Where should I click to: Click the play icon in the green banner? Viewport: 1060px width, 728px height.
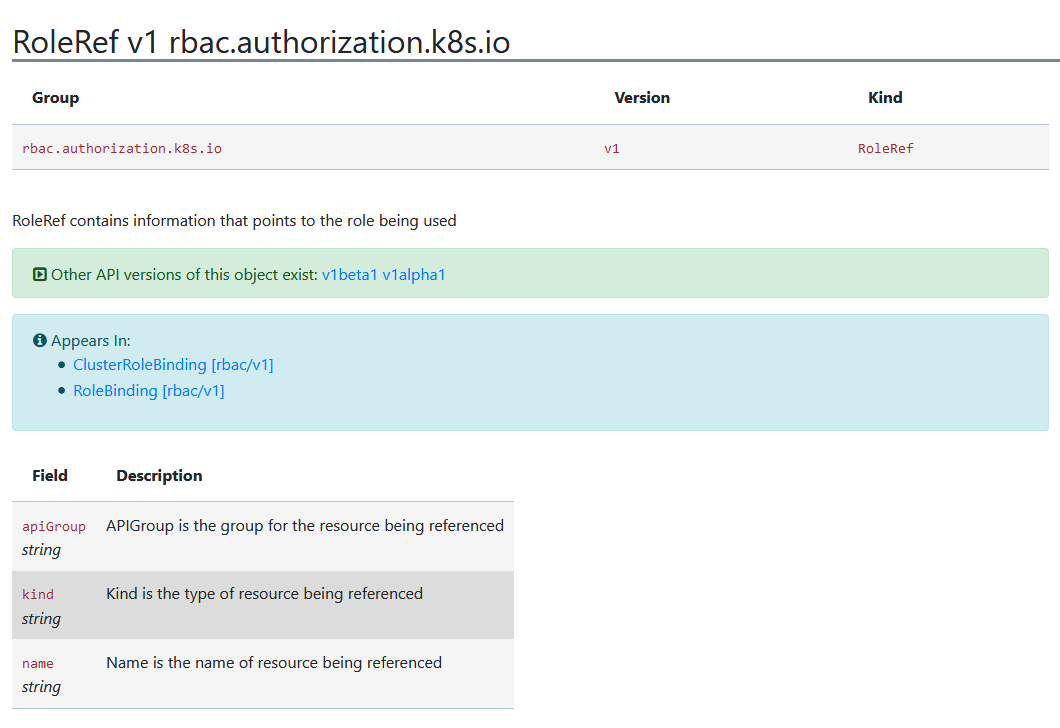pos(39,273)
